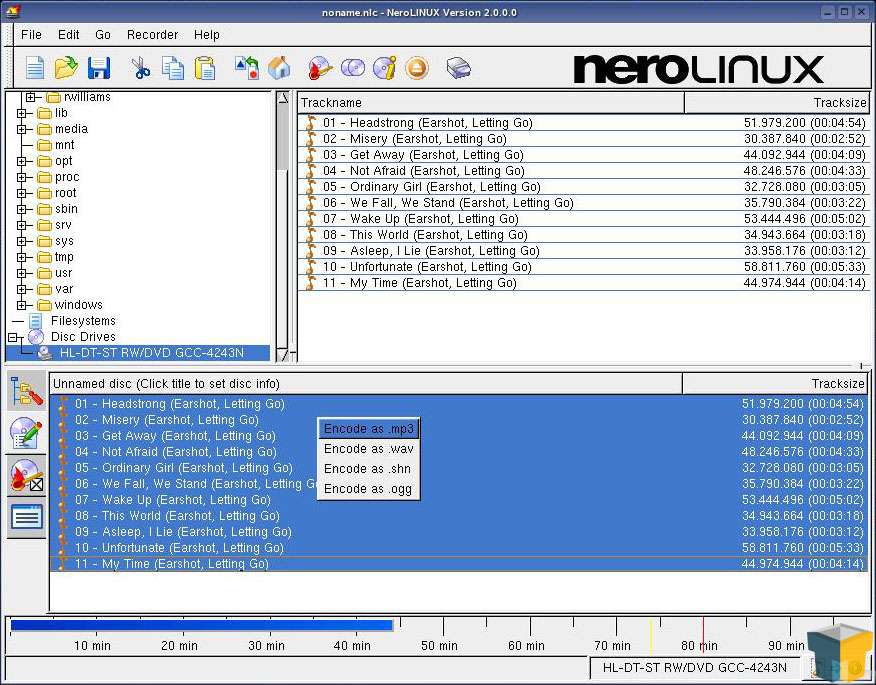Click the burn disc sidebar icon
This screenshot has width=876, height=685.
(x=26, y=475)
